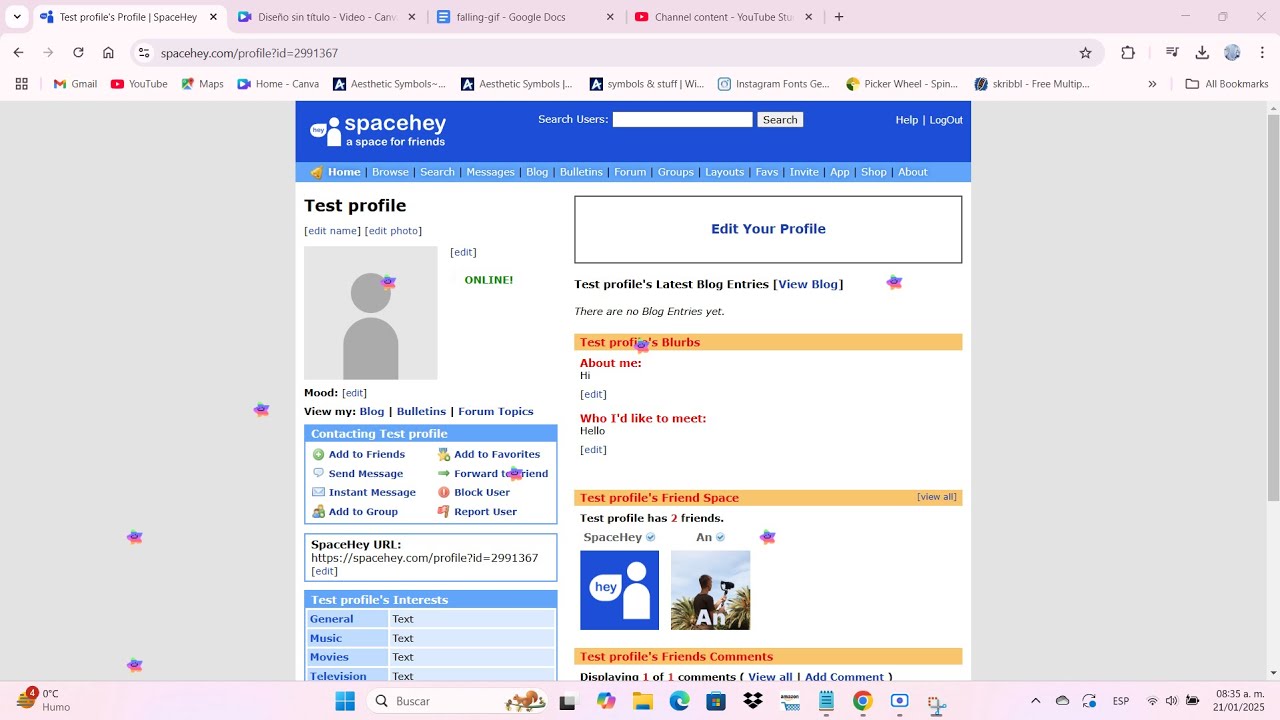This screenshot has height=720, width=1280.
Task: Open the All Bookmarks folder
Action: [1227, 84]
